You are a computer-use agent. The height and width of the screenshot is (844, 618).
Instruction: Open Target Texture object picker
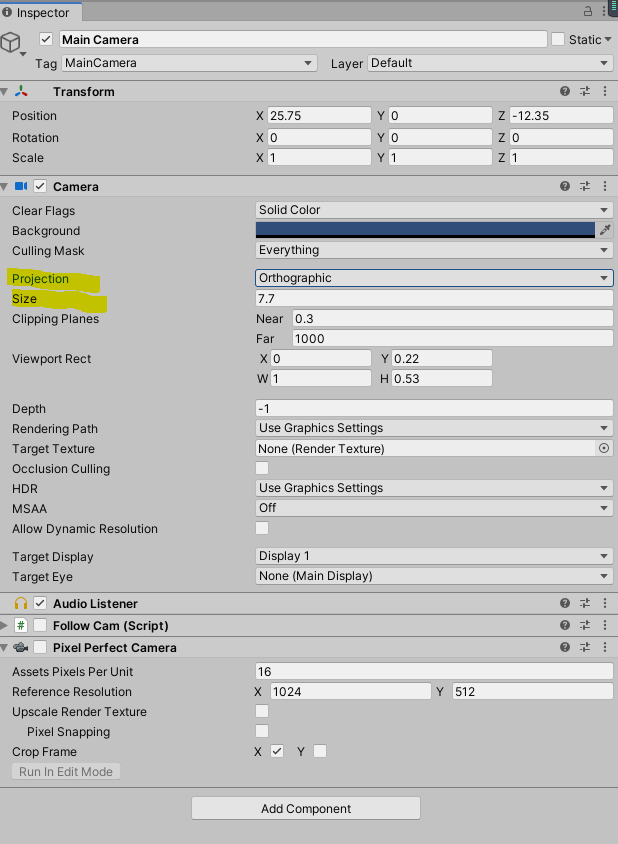[604, 448]
